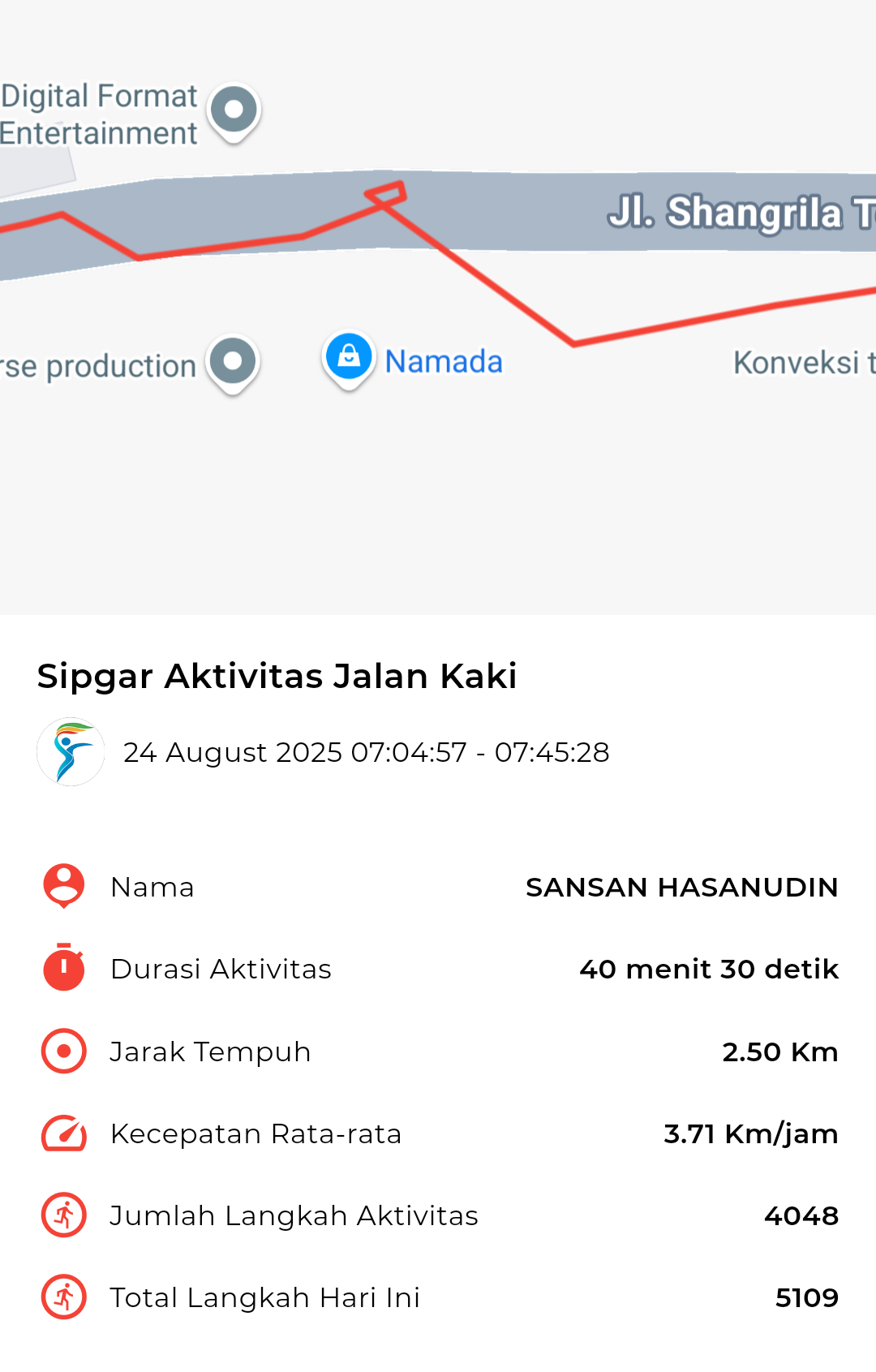Tap the speedometer icon for Kecepatan Rata-rata
Image resolution: width=876 pixels, height=1372 pixels.
click(63, 1133)
